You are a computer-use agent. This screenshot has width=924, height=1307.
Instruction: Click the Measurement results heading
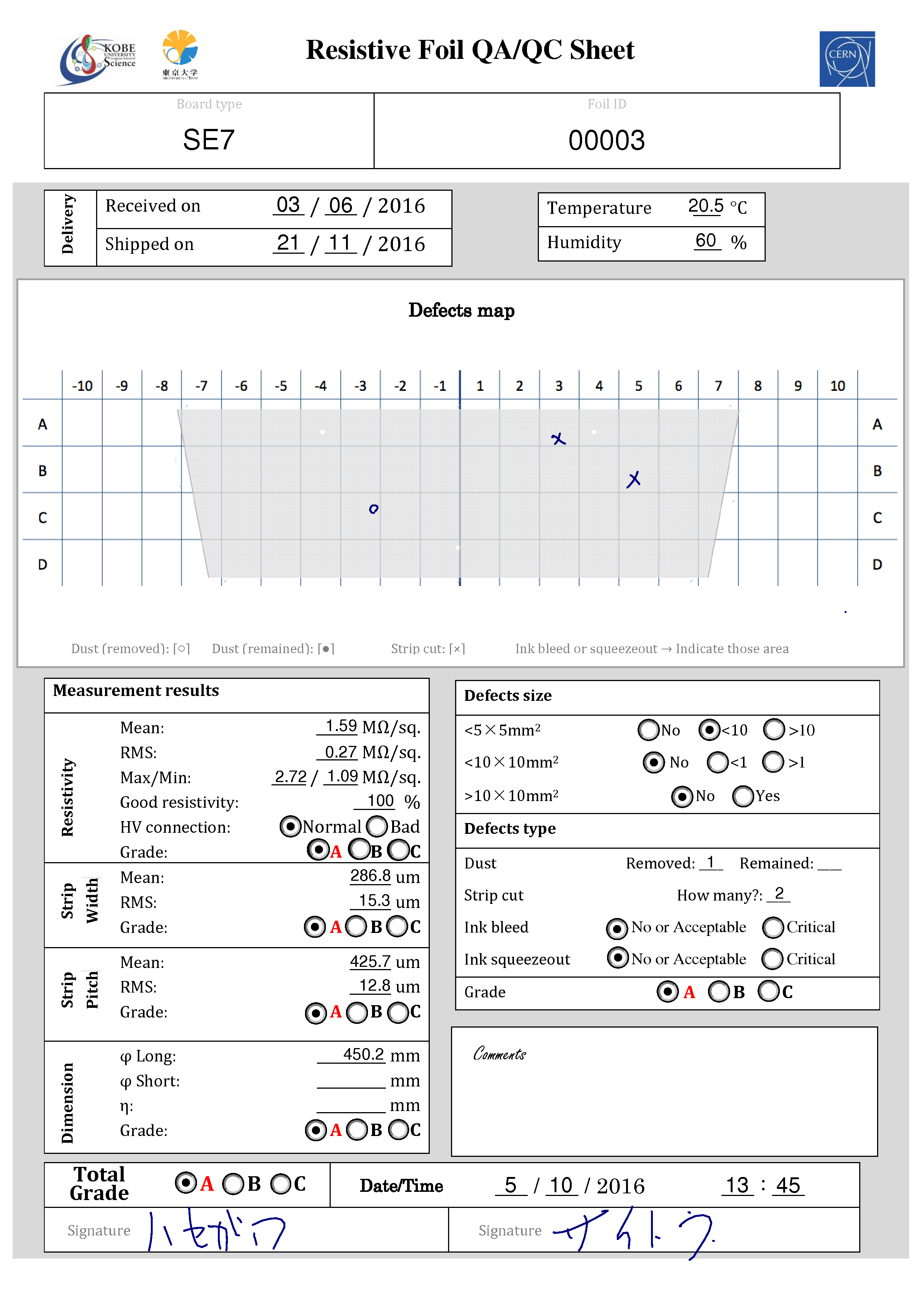point(136,690)
